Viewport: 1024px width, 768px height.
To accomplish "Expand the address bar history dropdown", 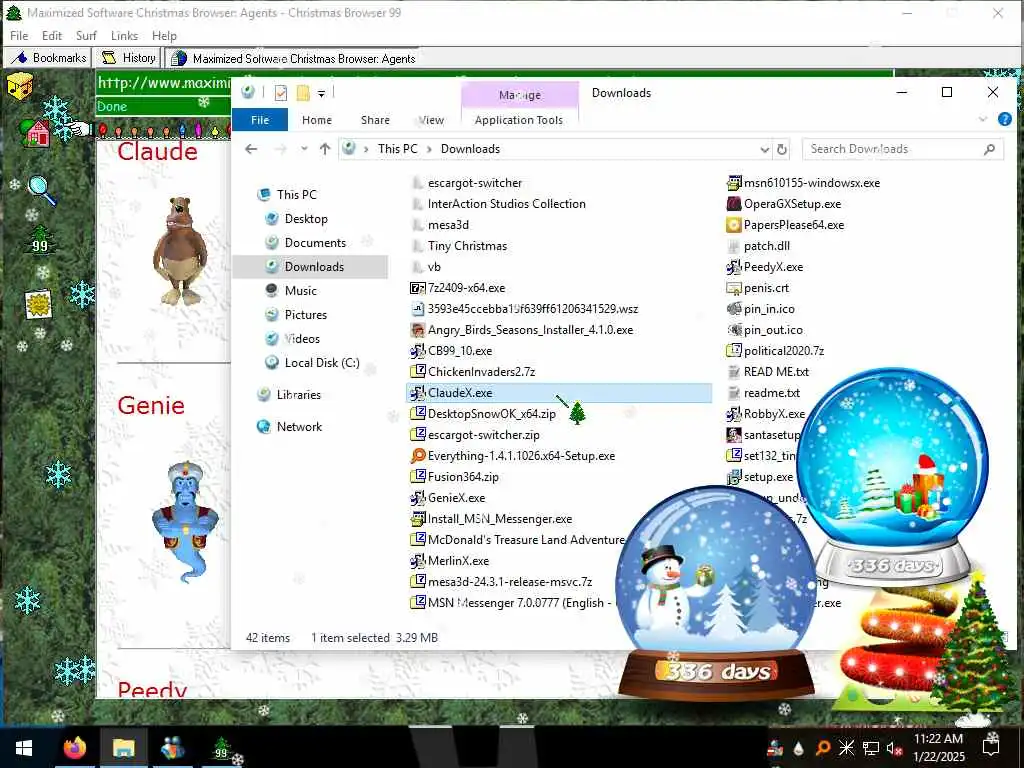I will pos(765,150).
